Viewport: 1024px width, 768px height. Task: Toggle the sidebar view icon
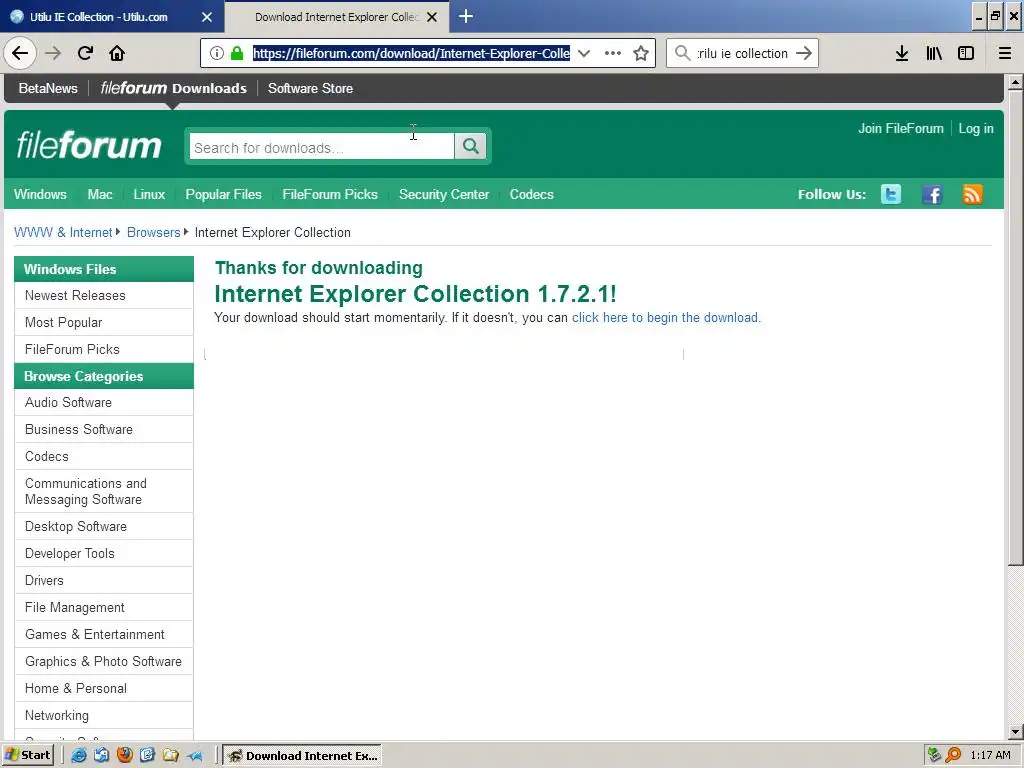[966, 53]
